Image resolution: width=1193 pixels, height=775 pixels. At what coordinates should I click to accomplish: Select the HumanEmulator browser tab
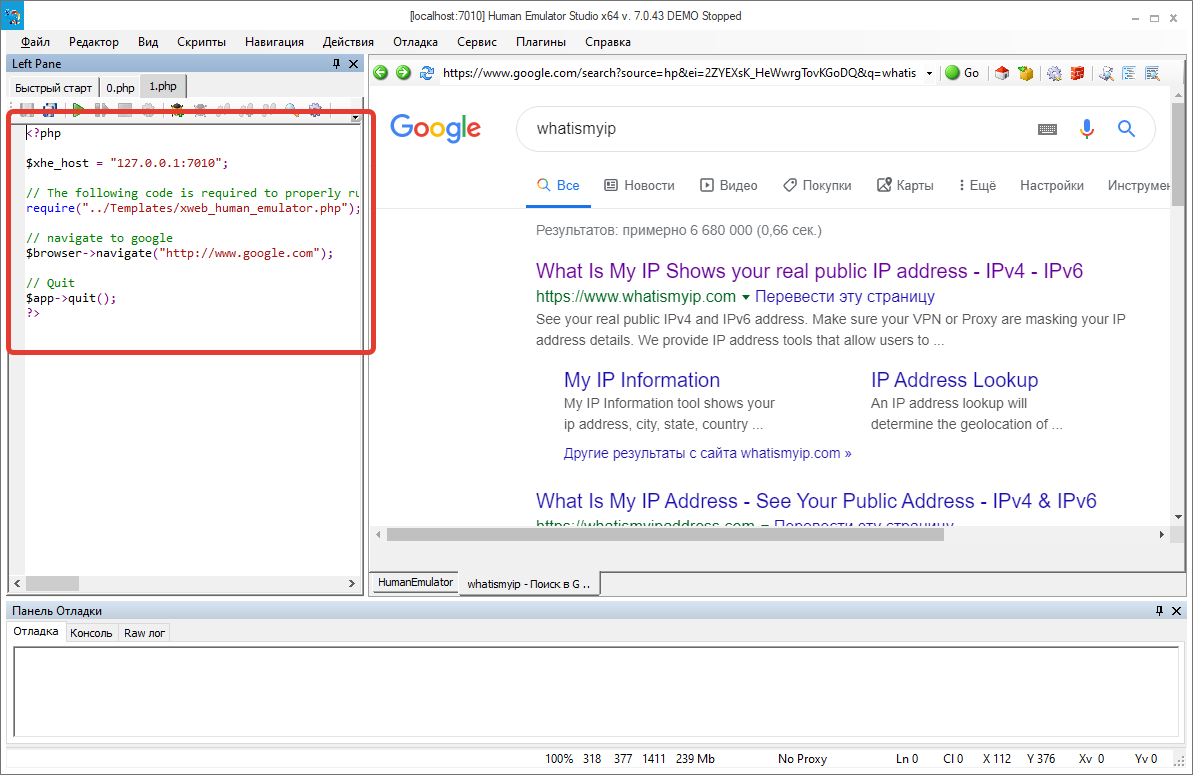(x=415, y=583)
